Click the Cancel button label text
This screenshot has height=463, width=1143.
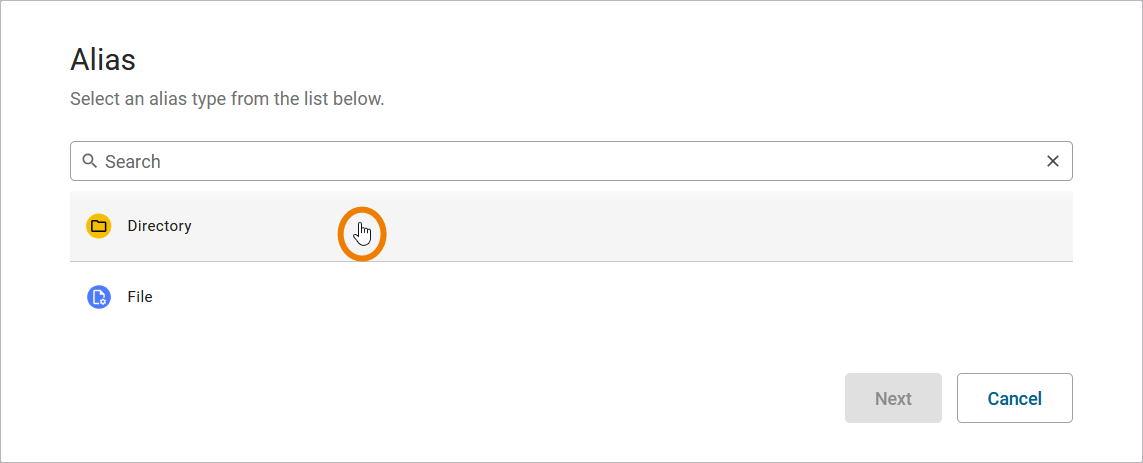[x=1014, y=398]
